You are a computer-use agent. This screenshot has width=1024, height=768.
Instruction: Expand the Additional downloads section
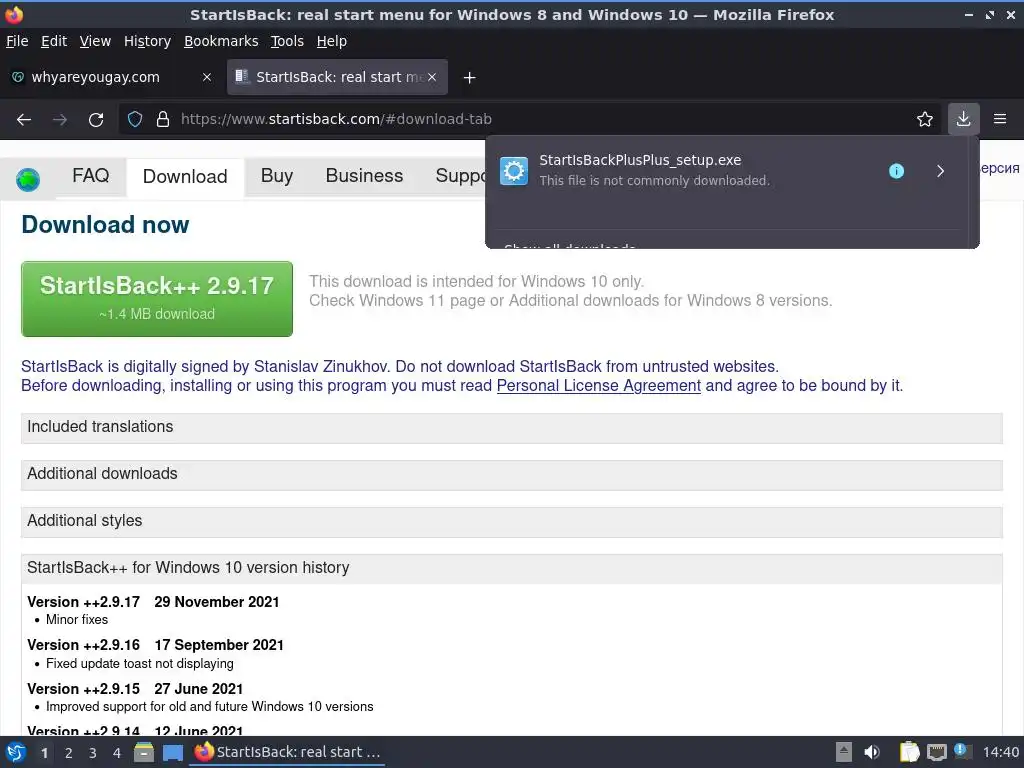[x=511, y=474]
